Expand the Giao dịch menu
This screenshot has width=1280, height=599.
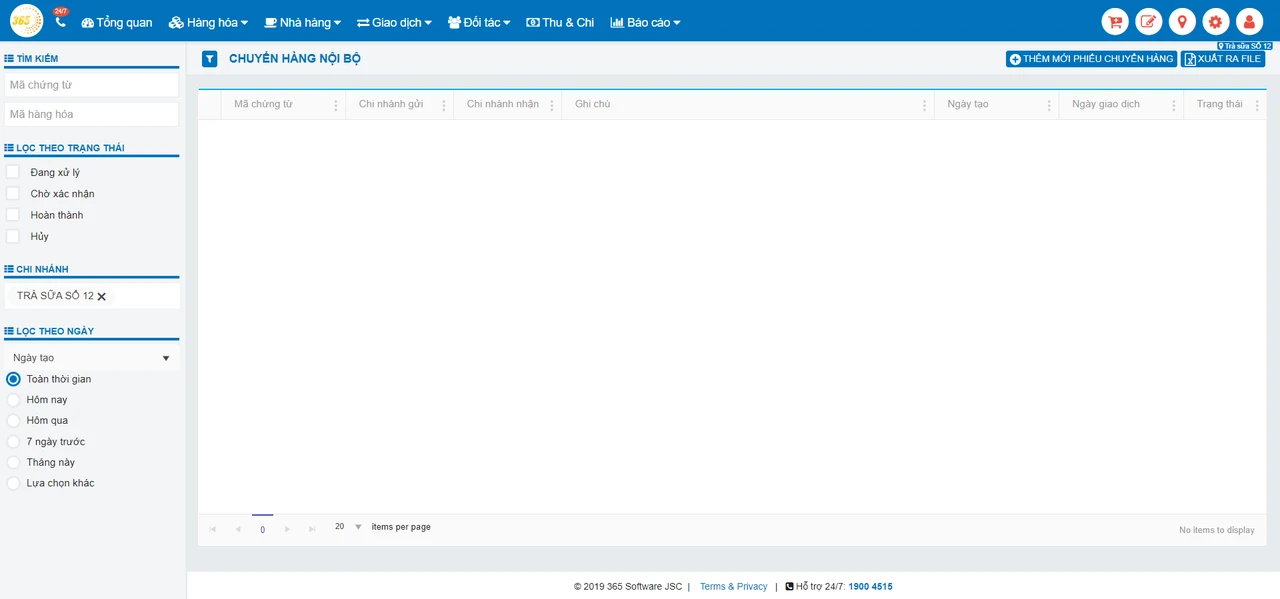(x=394, y=22)
